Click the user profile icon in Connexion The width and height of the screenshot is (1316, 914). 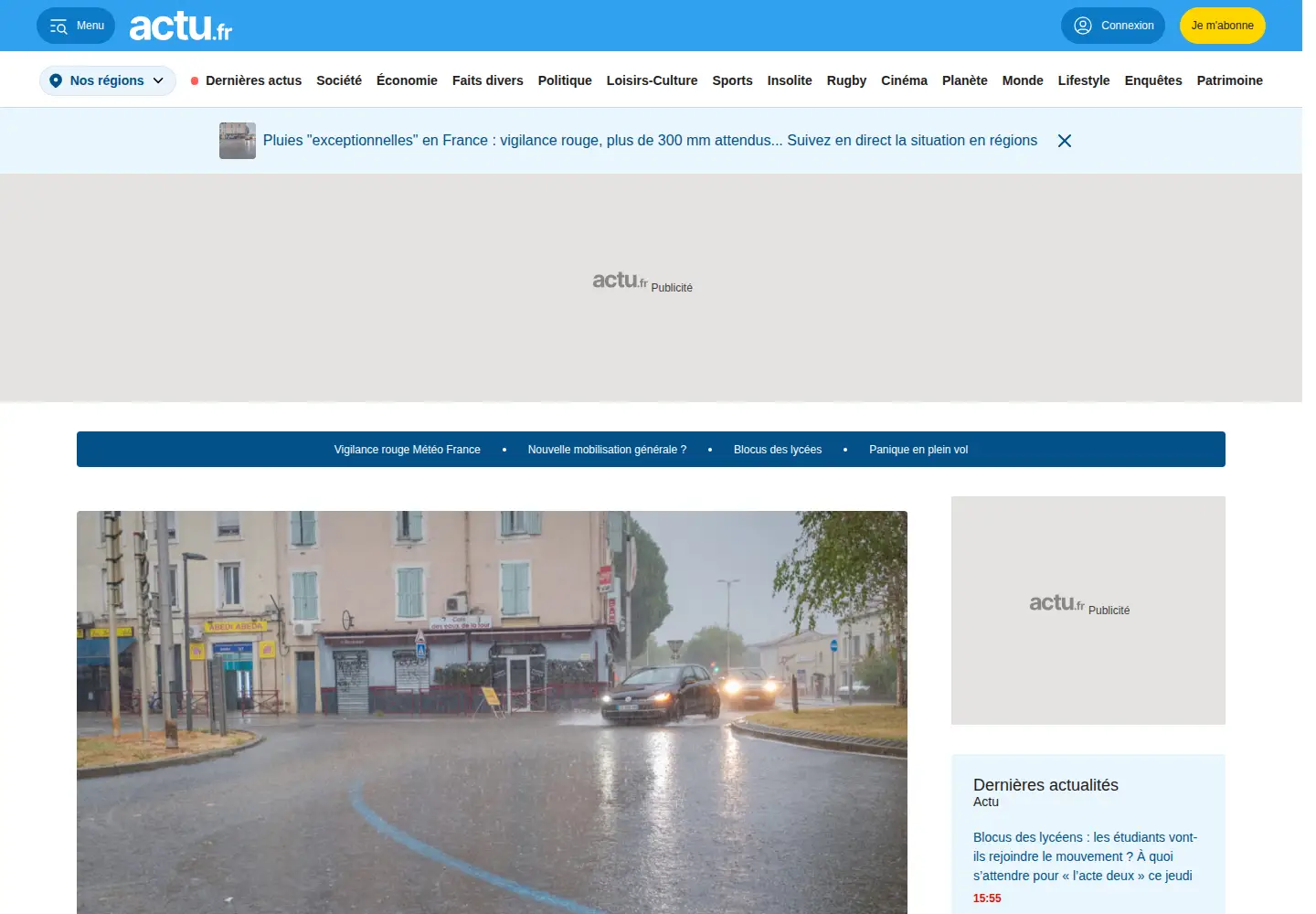1083,26
